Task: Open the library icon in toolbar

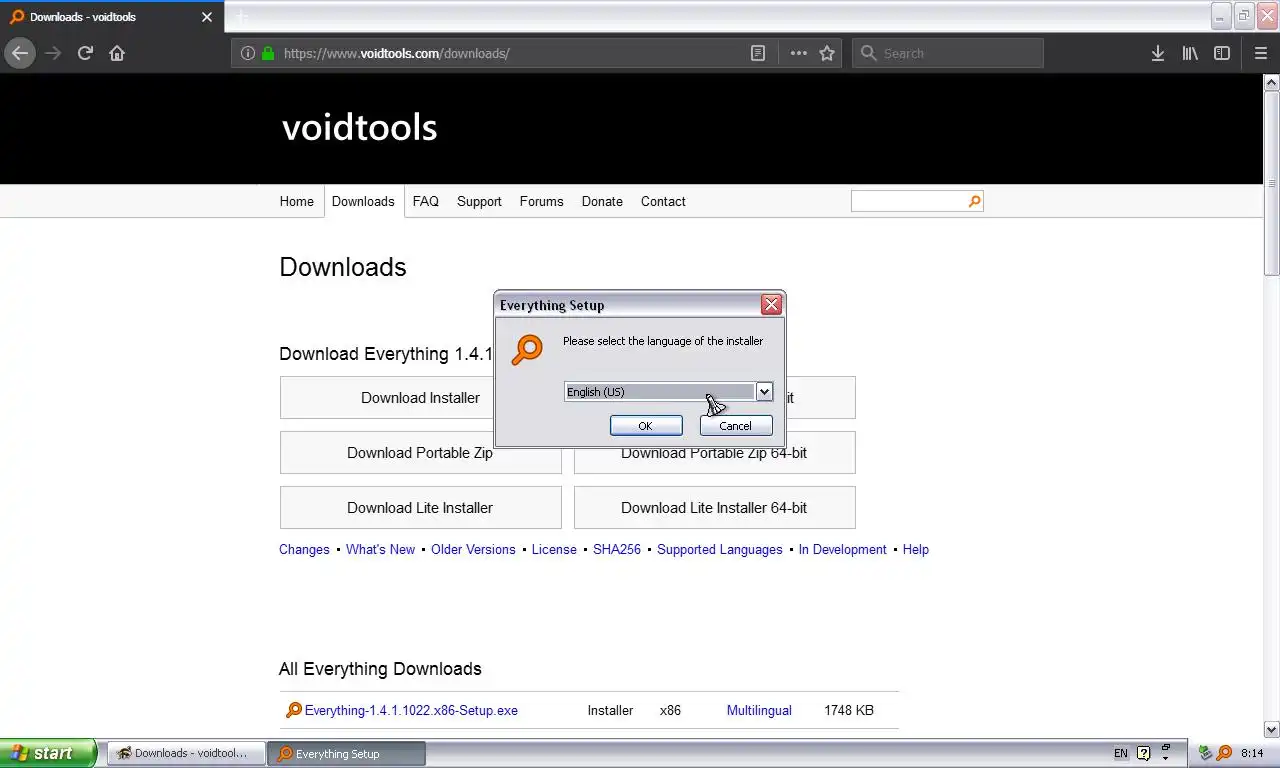Action: (1190, 53)
